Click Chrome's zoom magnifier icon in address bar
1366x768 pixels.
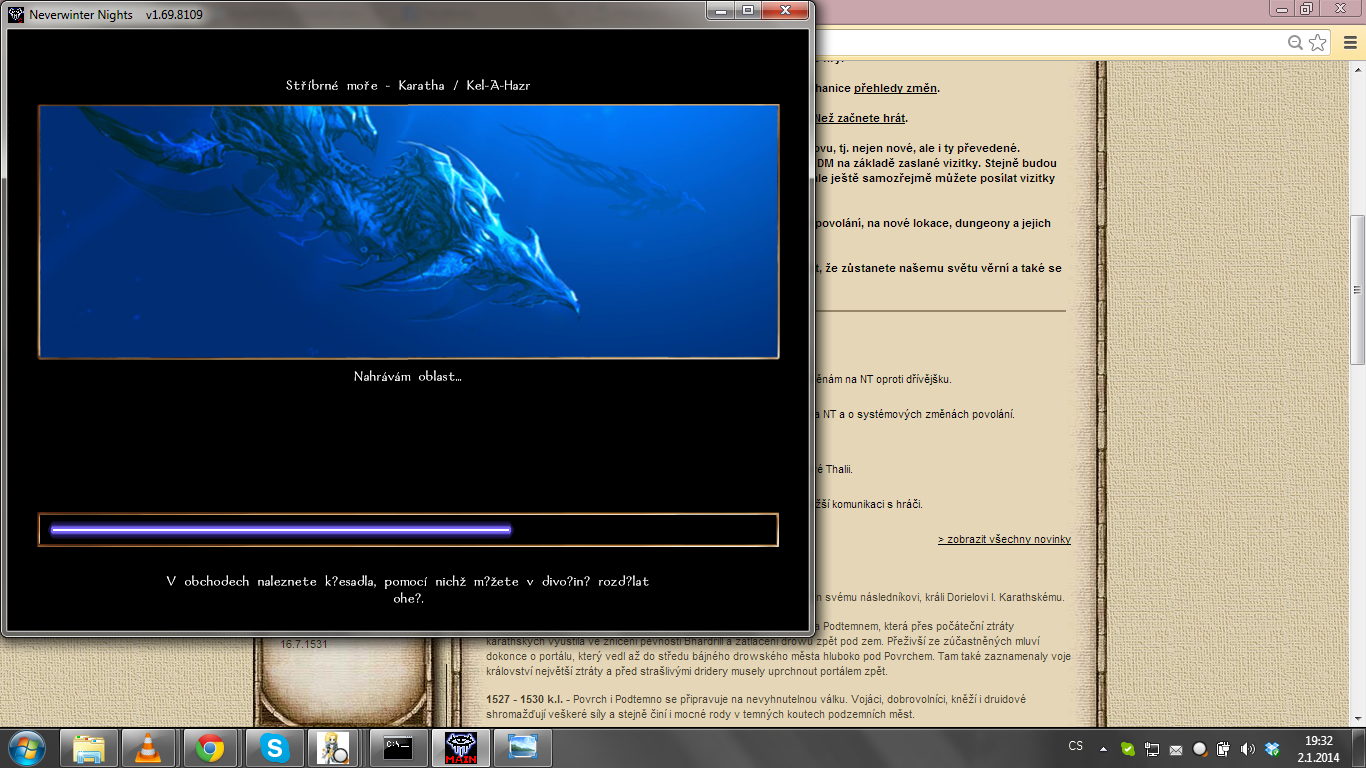(1295, 42)
